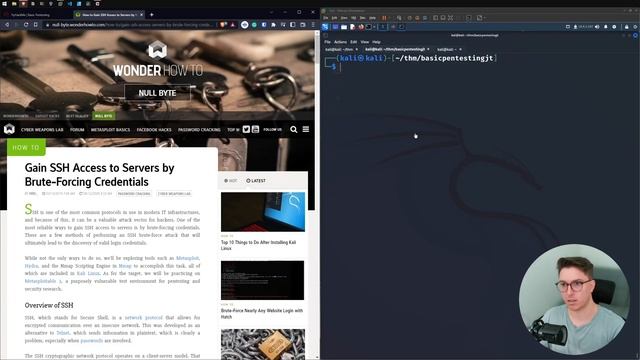Image resolution: width=640 pixels, height=360 pixels.
Task: Open the Kali dragon applications menu
Action: [x=325, y=27]
